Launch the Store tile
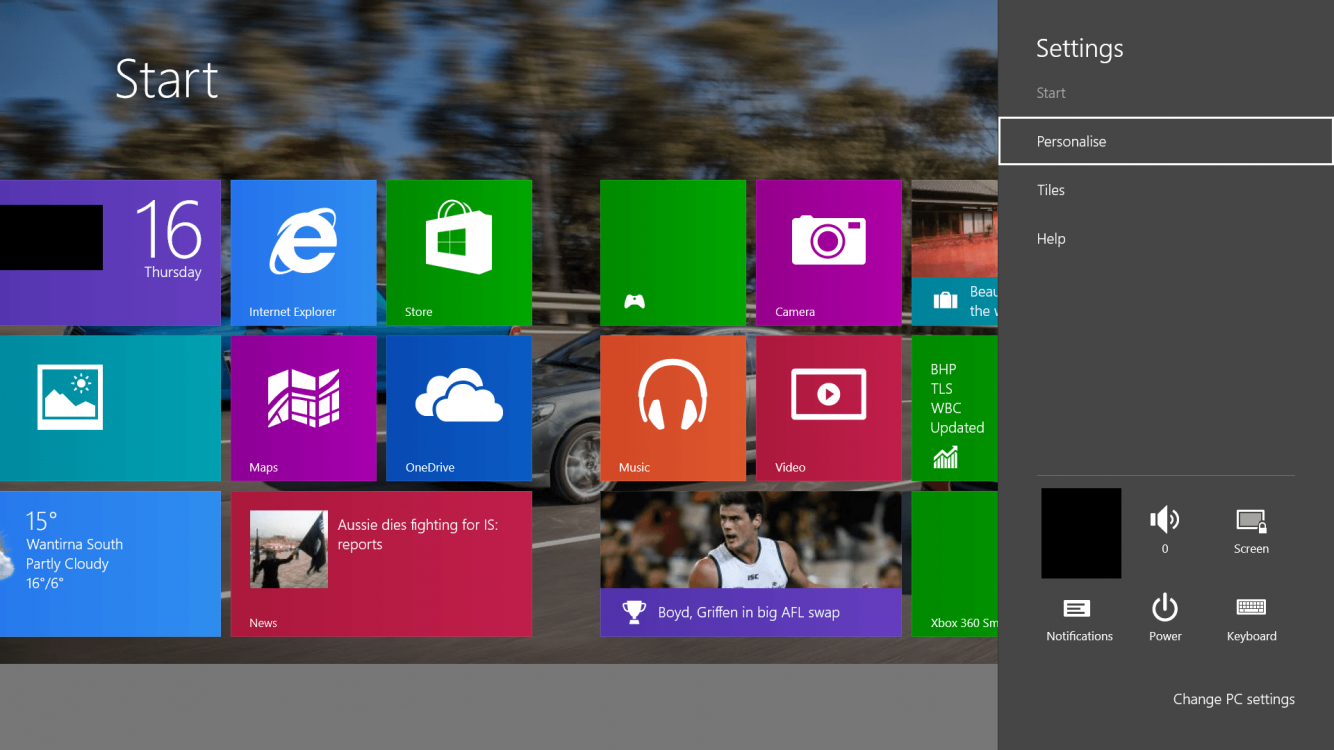The image size is (1334, 750). [459, 253]
